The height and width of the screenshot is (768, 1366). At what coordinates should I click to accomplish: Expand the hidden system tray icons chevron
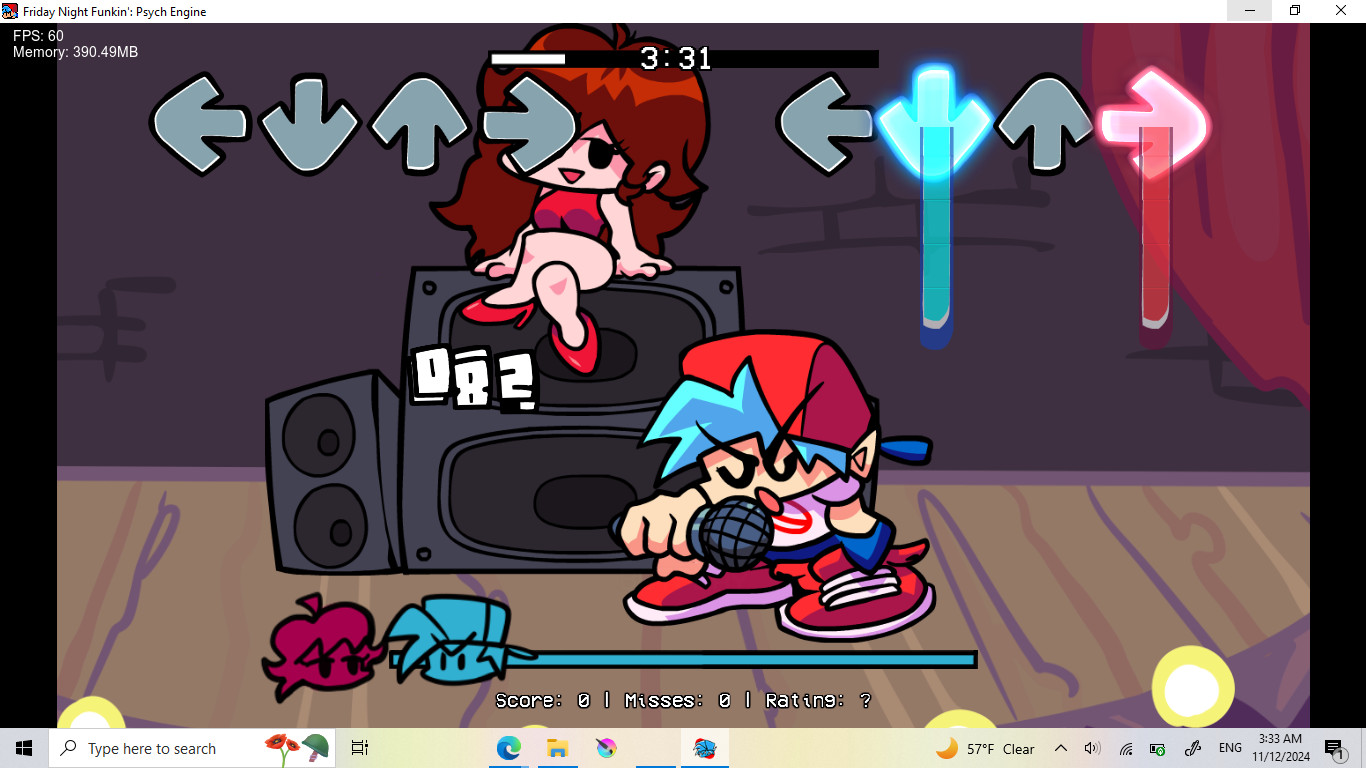[1061, 748]
